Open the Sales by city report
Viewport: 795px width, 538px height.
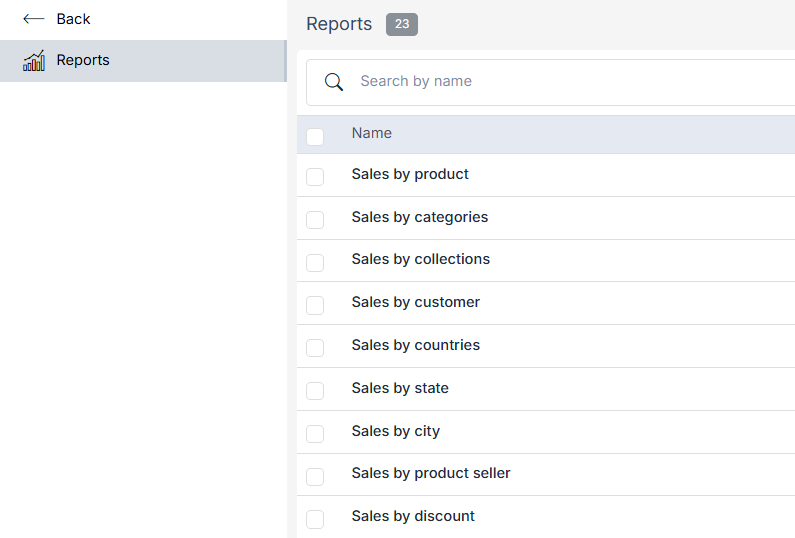click(x=395, y=431)
